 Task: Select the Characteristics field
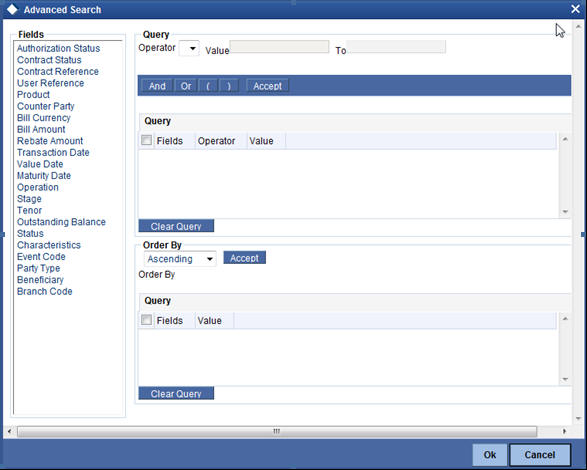(49, 245)
